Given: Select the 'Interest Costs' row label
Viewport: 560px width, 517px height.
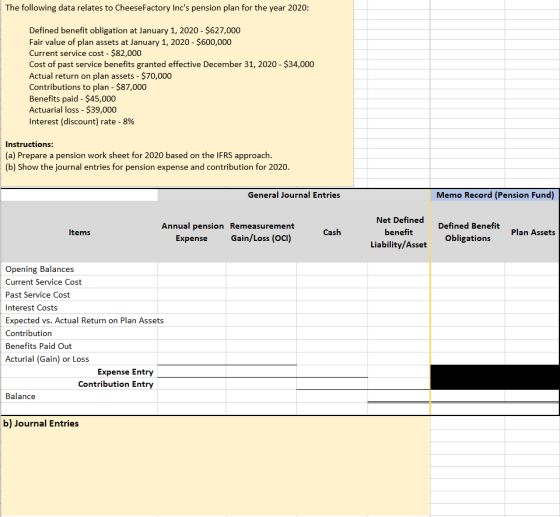Looking at the screenshot, I should tap(31, 307).
